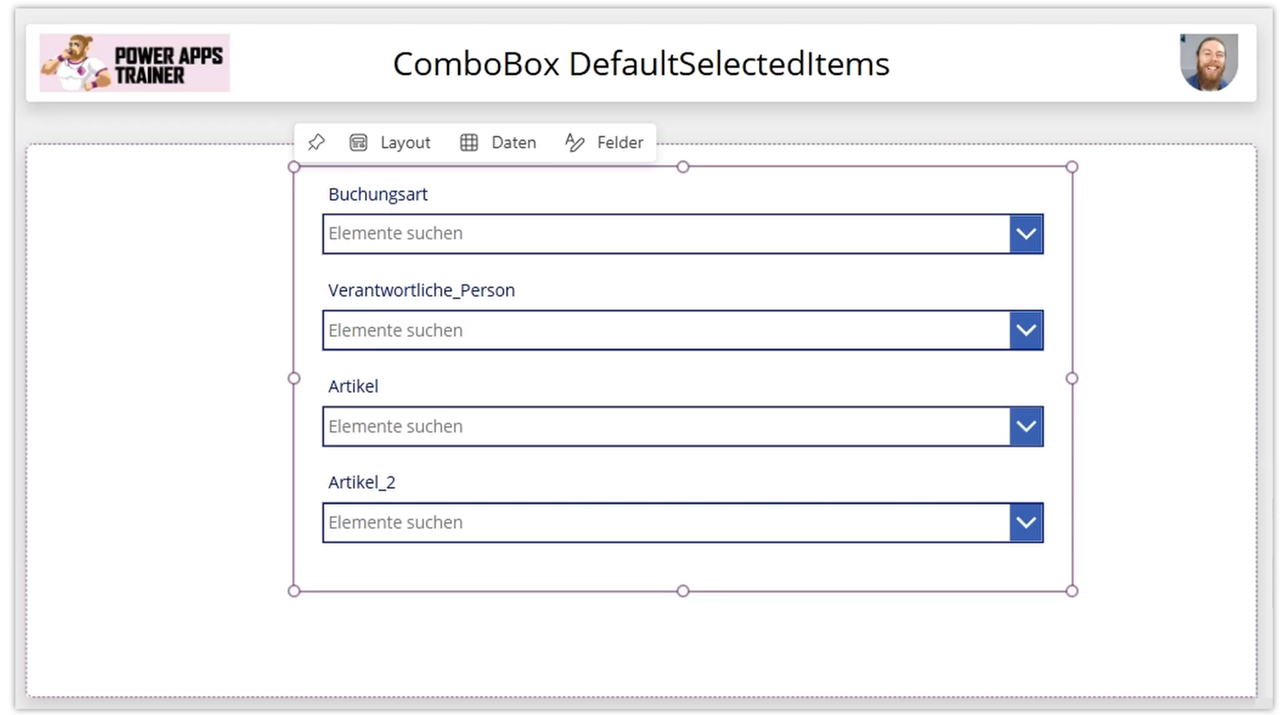
Task: Click the top-left form resize handle
Action: pos(294,167)
